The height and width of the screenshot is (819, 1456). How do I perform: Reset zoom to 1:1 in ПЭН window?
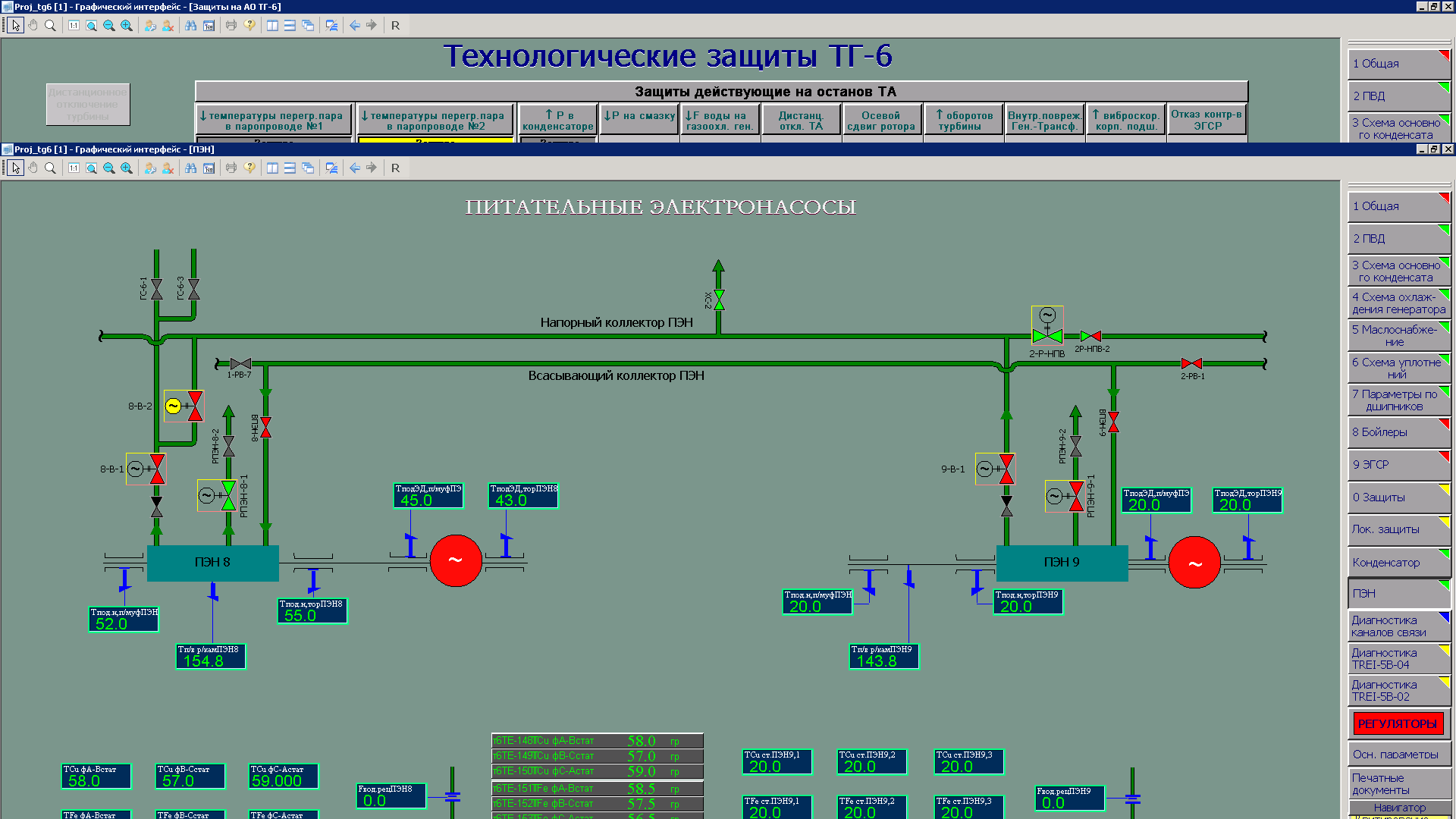(x=74, y=168)
